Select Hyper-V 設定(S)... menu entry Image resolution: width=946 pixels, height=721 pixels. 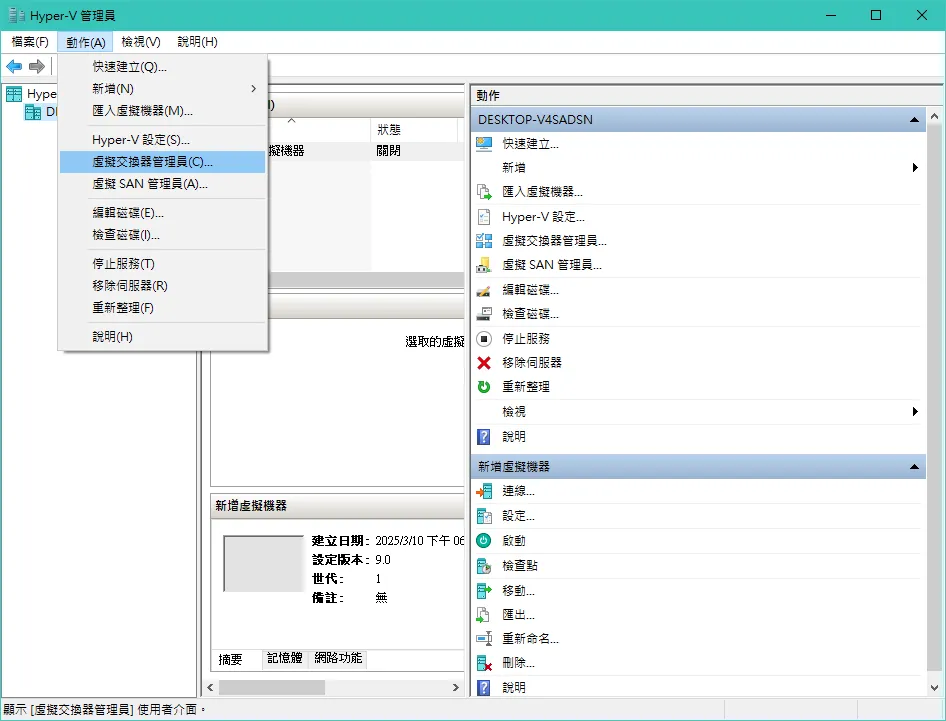pyautogui.click(x=162, y=140)
